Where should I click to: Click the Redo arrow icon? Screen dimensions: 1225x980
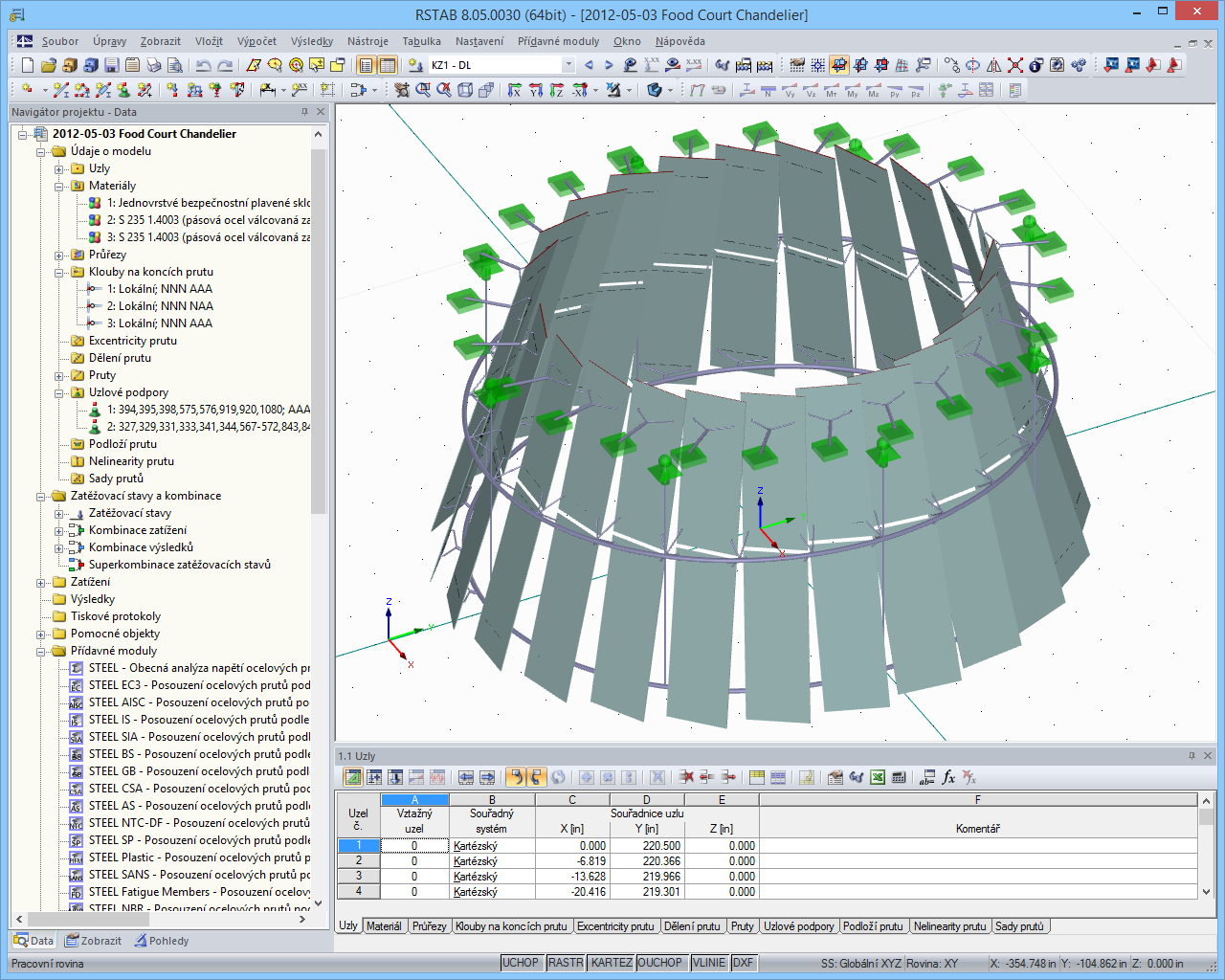(225, 65)
